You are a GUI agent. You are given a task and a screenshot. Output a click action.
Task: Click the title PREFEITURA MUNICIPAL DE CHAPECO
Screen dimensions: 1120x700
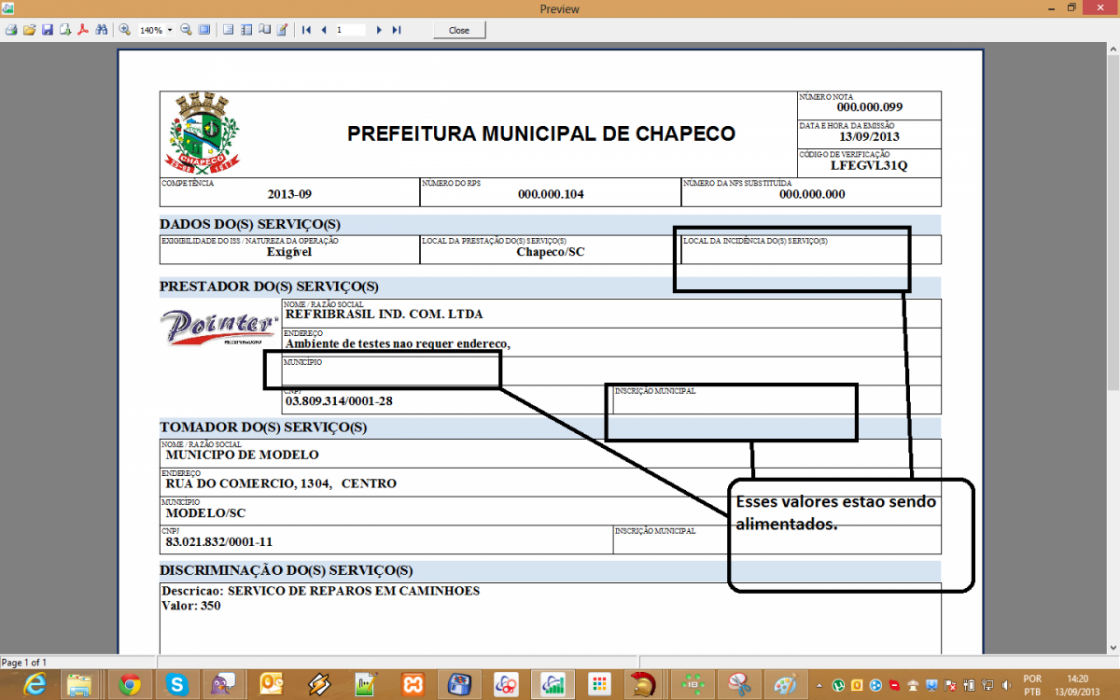click(x=541, y=134)
